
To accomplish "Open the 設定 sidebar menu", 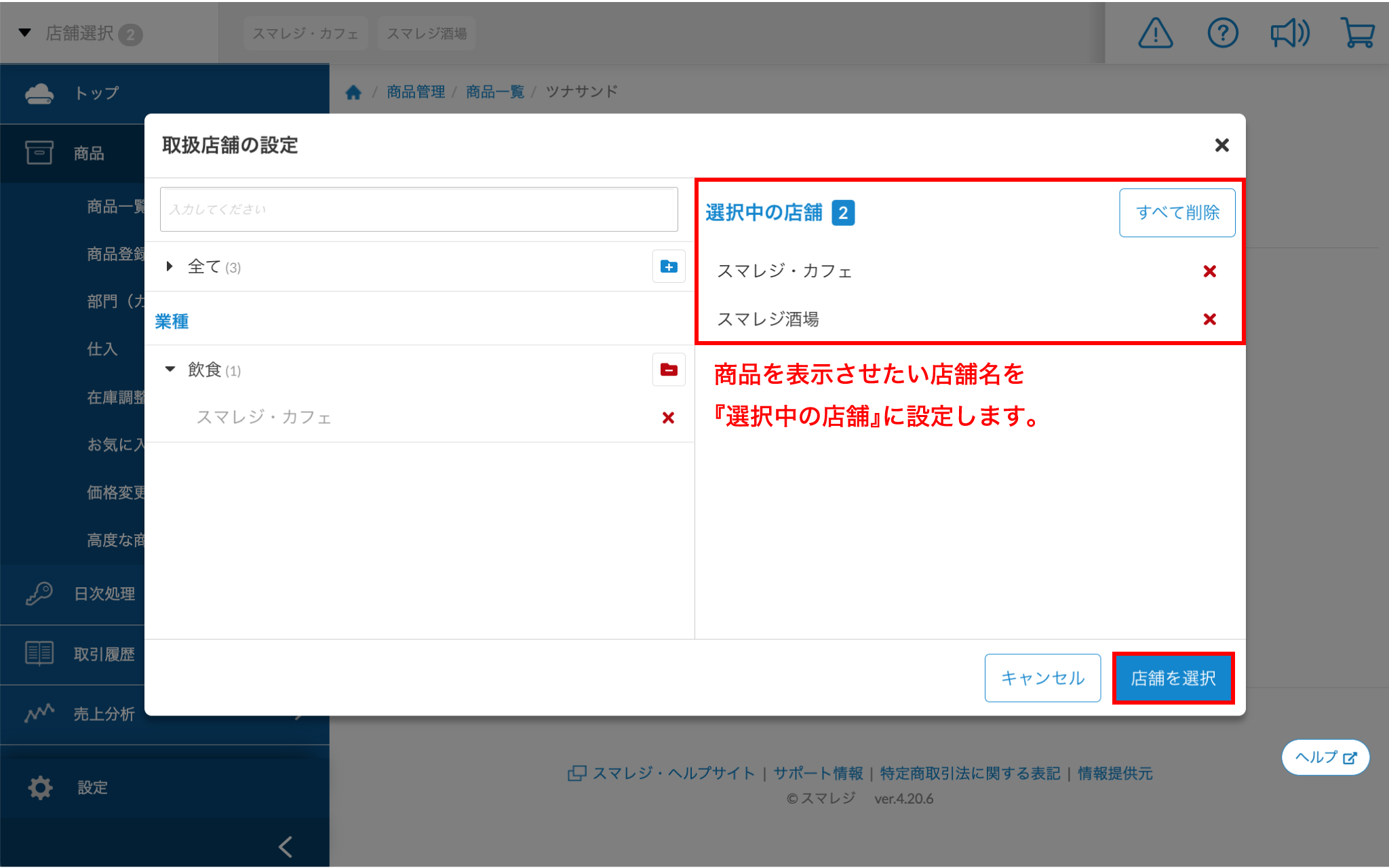I will pyautogui.click(x=92, y=787).
